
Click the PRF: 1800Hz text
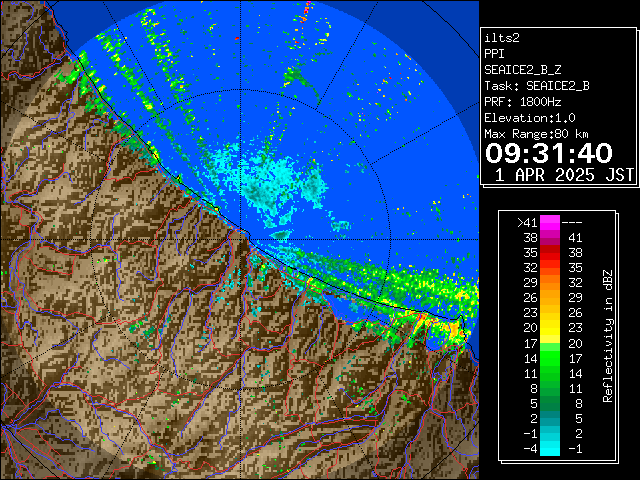point(523,102)
